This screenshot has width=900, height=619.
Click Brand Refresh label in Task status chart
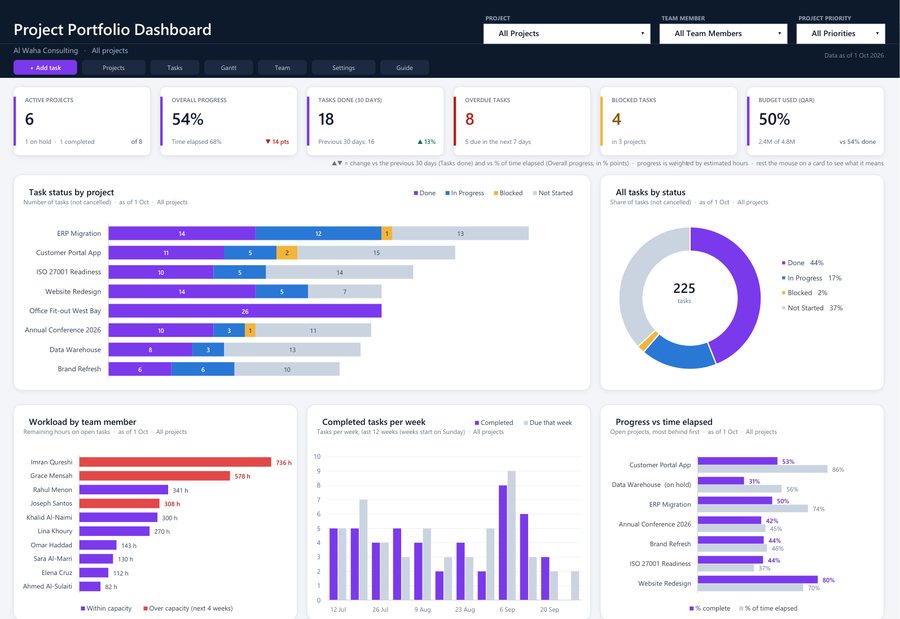click(79, 369)
